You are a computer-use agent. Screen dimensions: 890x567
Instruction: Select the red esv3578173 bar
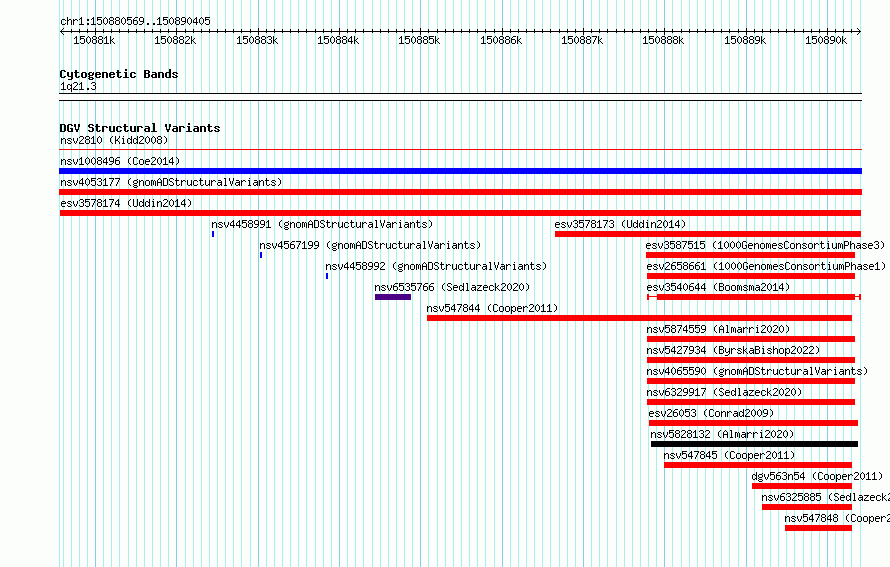[x=708, y=234]
